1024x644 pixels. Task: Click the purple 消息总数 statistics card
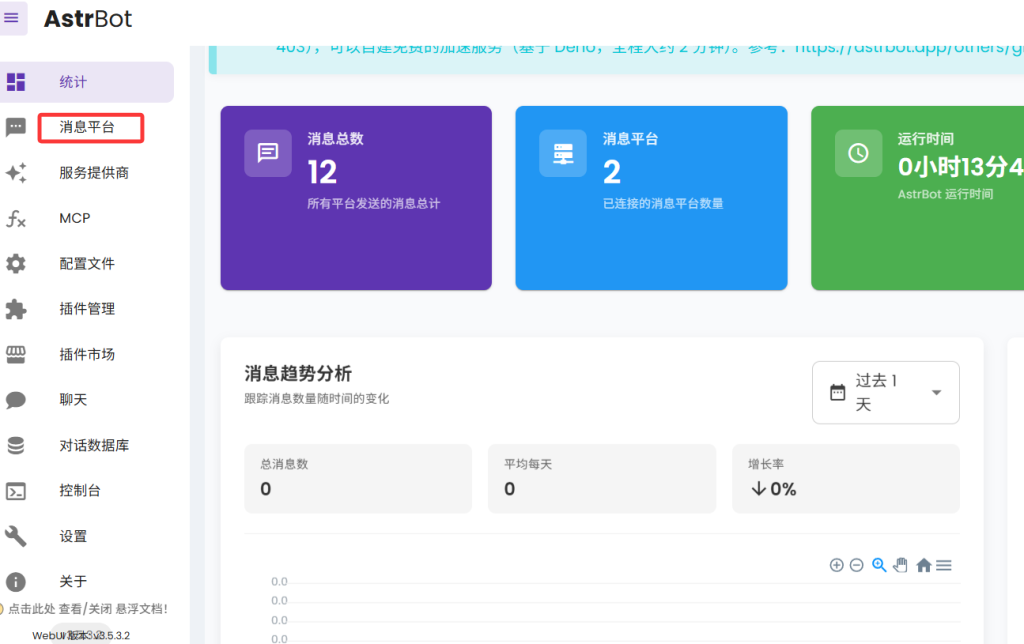(x=355, y=198)
